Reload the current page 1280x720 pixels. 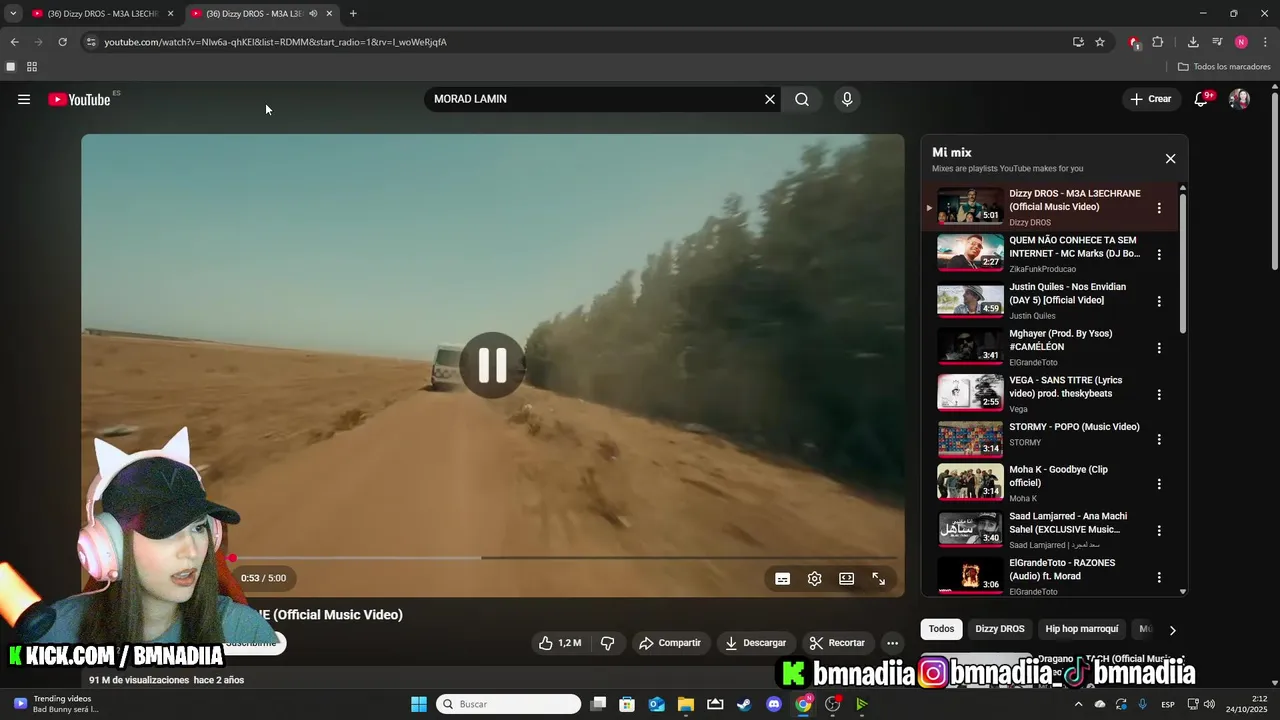pyautogui.click(x=62, y=42)
